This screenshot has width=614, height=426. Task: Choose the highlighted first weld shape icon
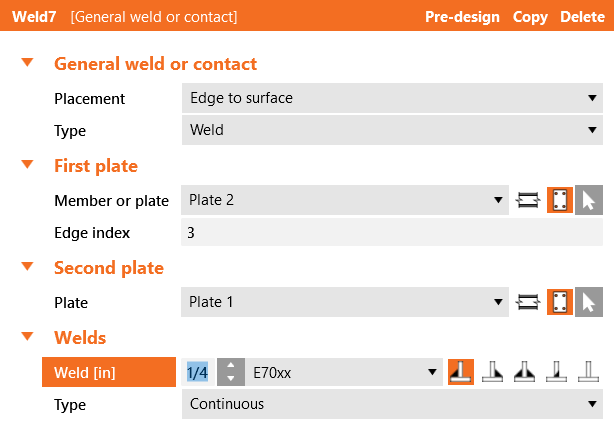click(x=461, y=373)
